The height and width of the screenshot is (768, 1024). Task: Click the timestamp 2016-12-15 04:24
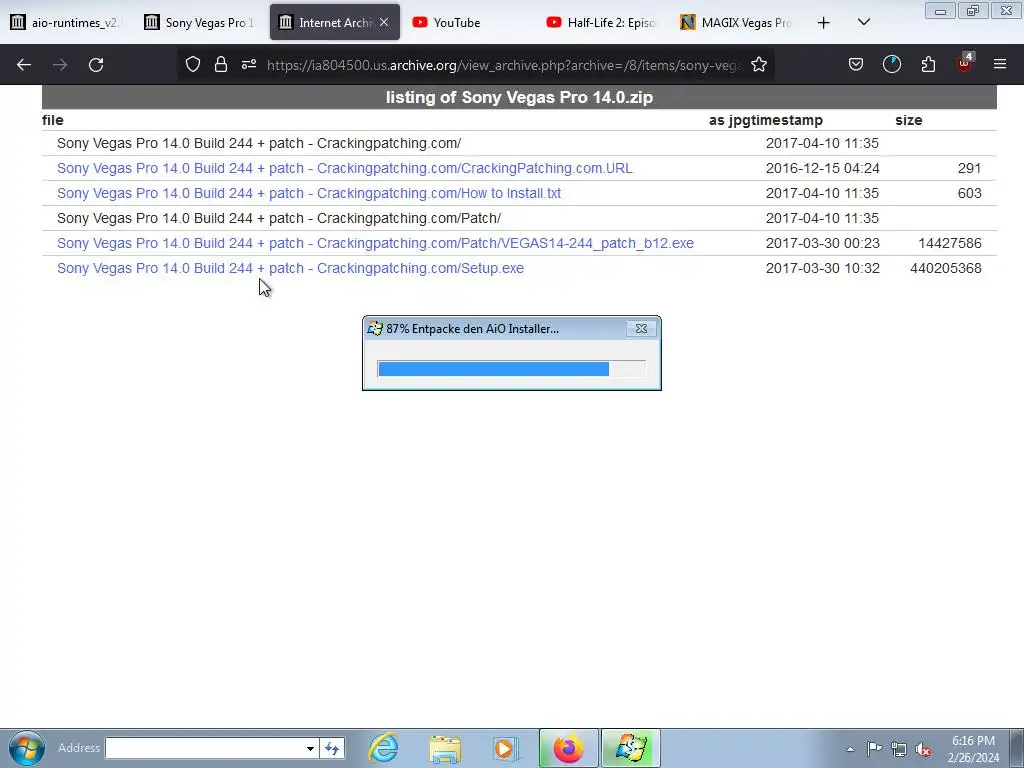(x=822, y=168)
